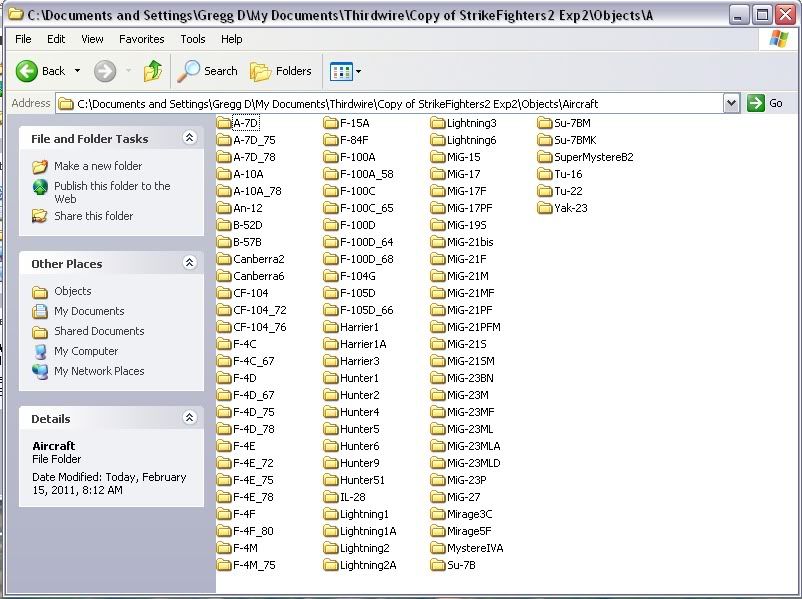This screenshot has height=599, width=802.
Task: Click the MysterelVA folder name
Action: tap(475, 548)
